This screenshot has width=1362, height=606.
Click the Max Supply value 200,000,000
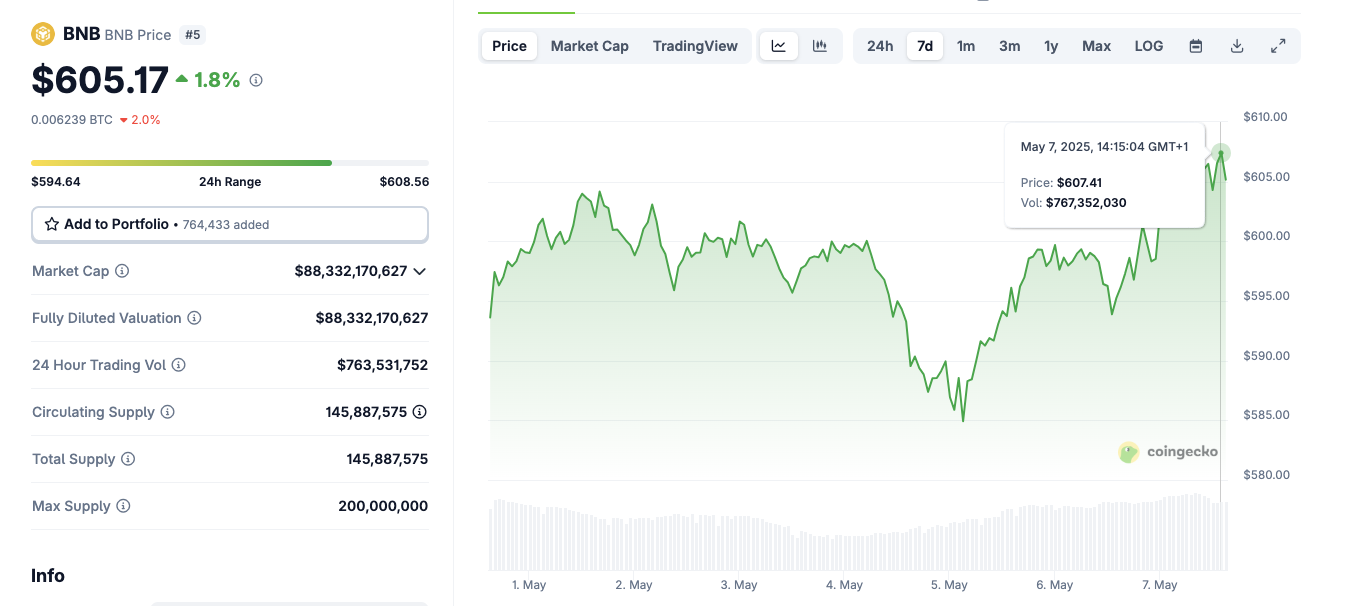tap(383, 506)
